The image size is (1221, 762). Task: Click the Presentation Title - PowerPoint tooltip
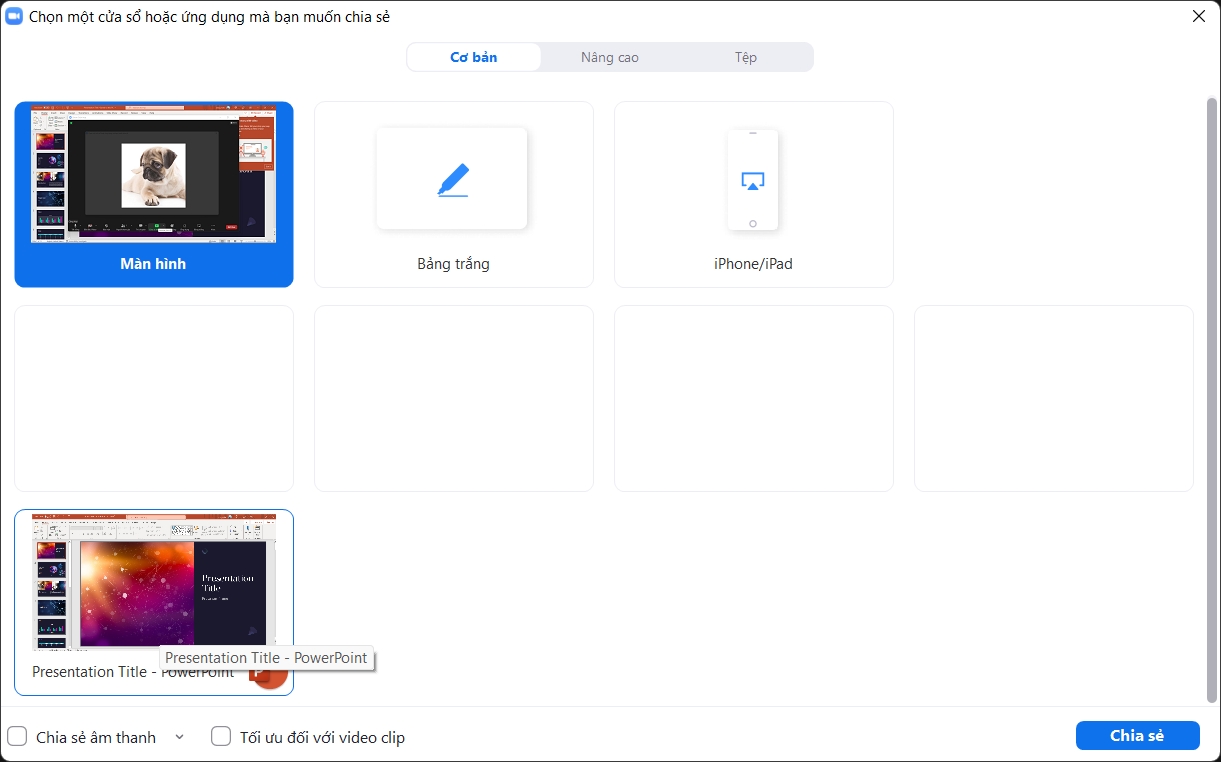pos(266,658)
